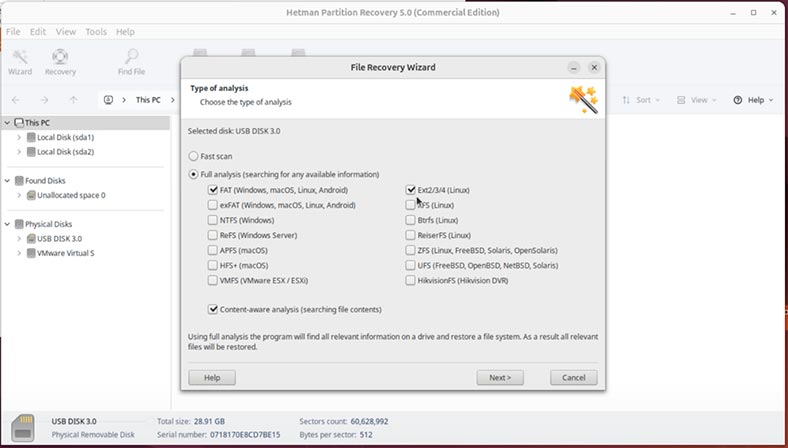
Task: Uncheck Ext2/3/4 (Linux) checkbox
Action: 411,190
